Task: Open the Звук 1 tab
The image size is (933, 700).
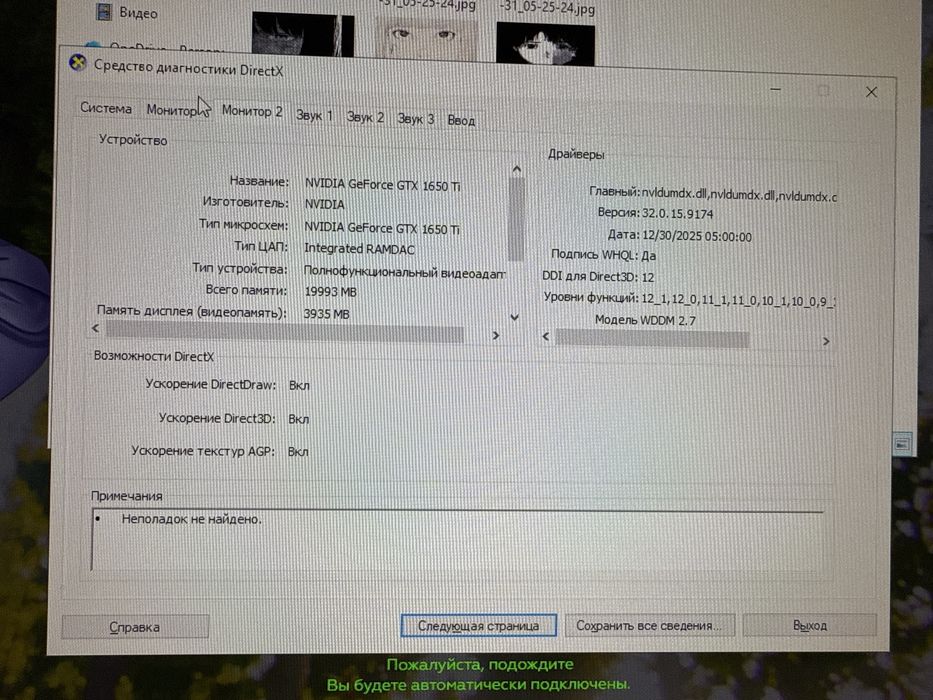Action: (x=314, y=115)
